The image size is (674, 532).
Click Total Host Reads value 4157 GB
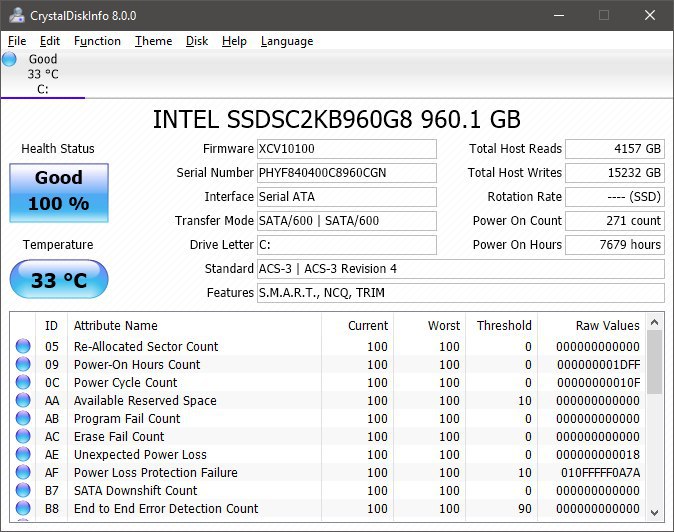pyautogui.click(x=615, y=149)
